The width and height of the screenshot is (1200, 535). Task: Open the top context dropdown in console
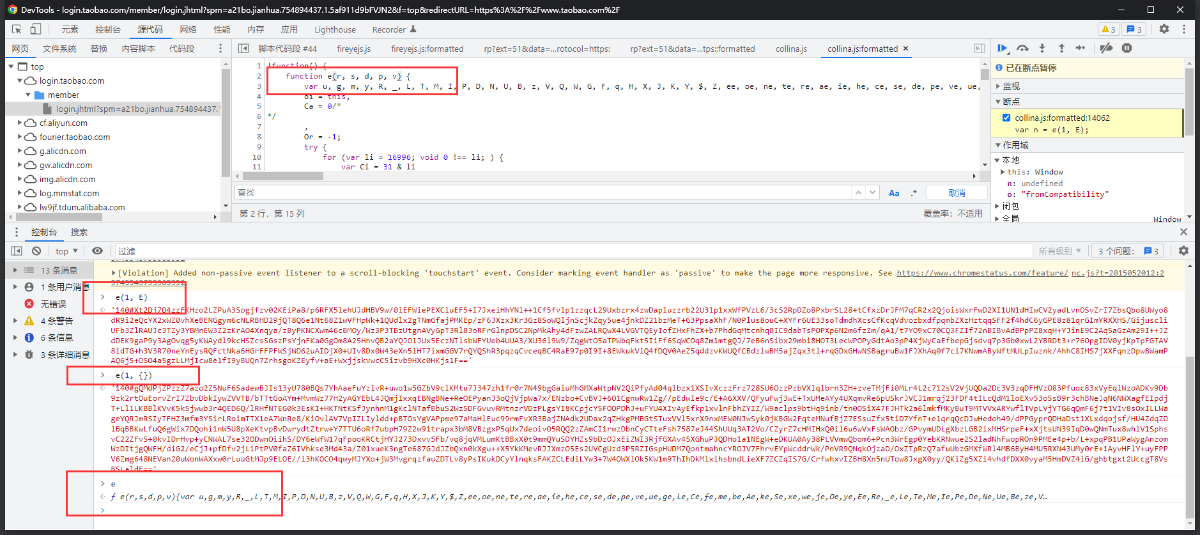69,251
